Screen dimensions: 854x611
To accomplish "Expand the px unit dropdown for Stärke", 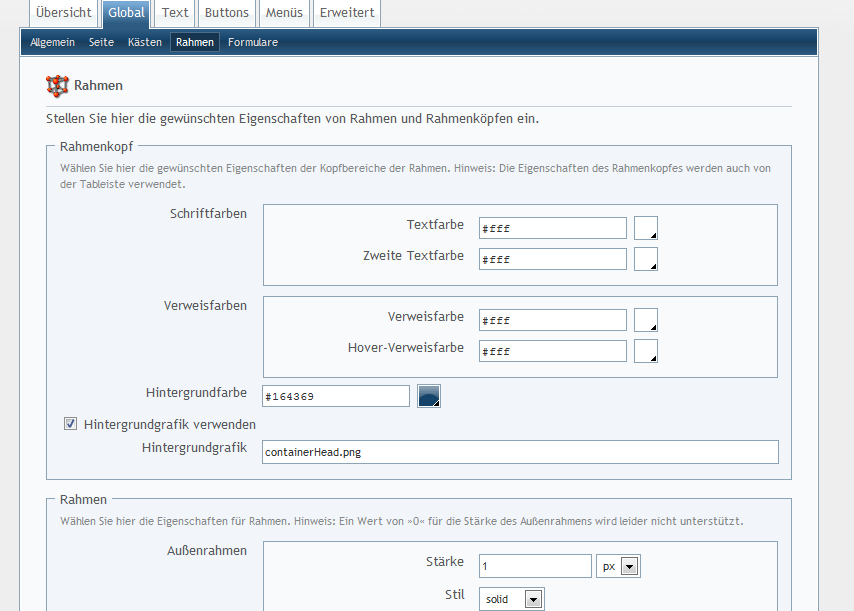I will click(x=618, y=567).
